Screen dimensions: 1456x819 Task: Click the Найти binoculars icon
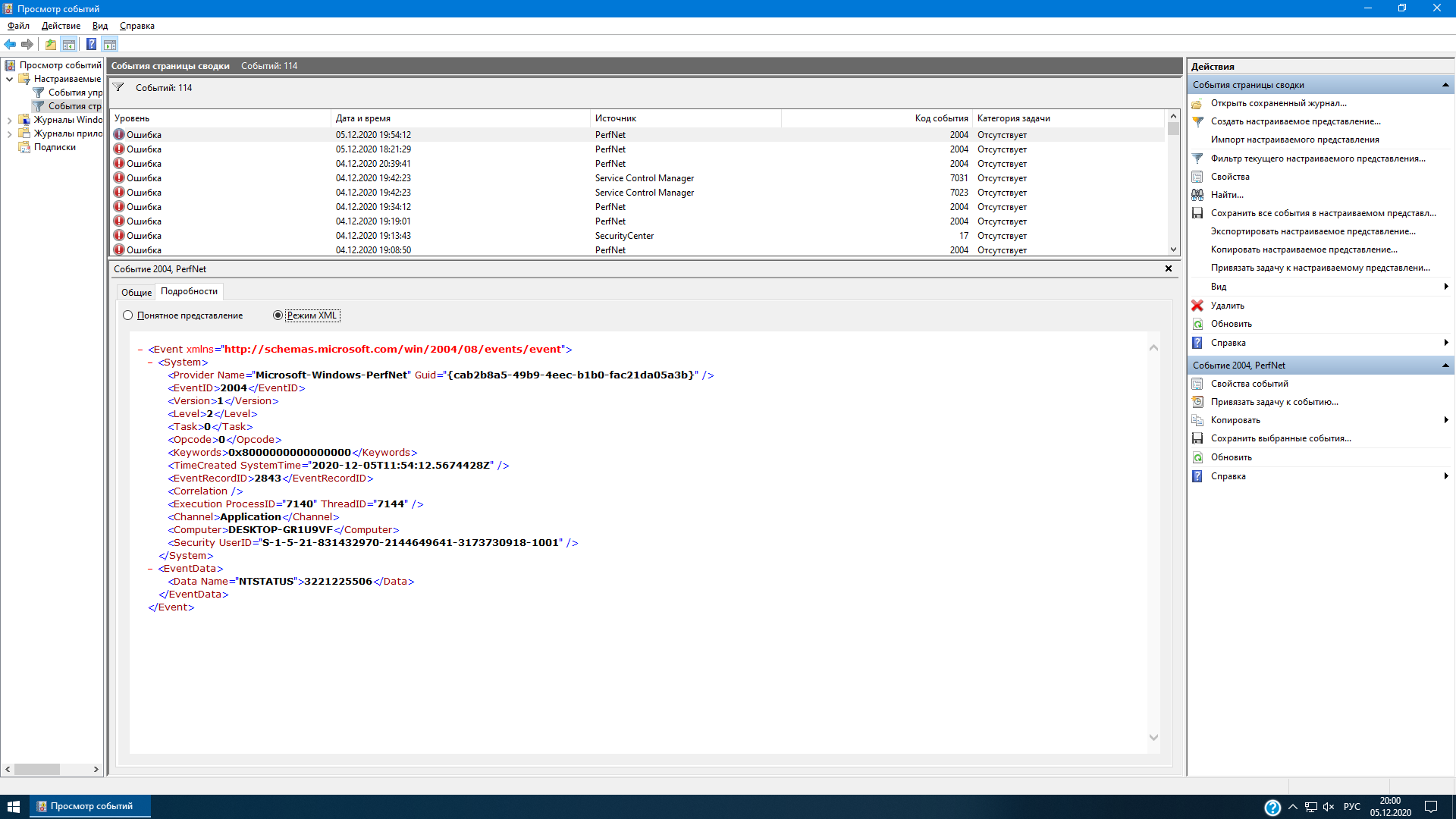click(x=1197, y=195)
